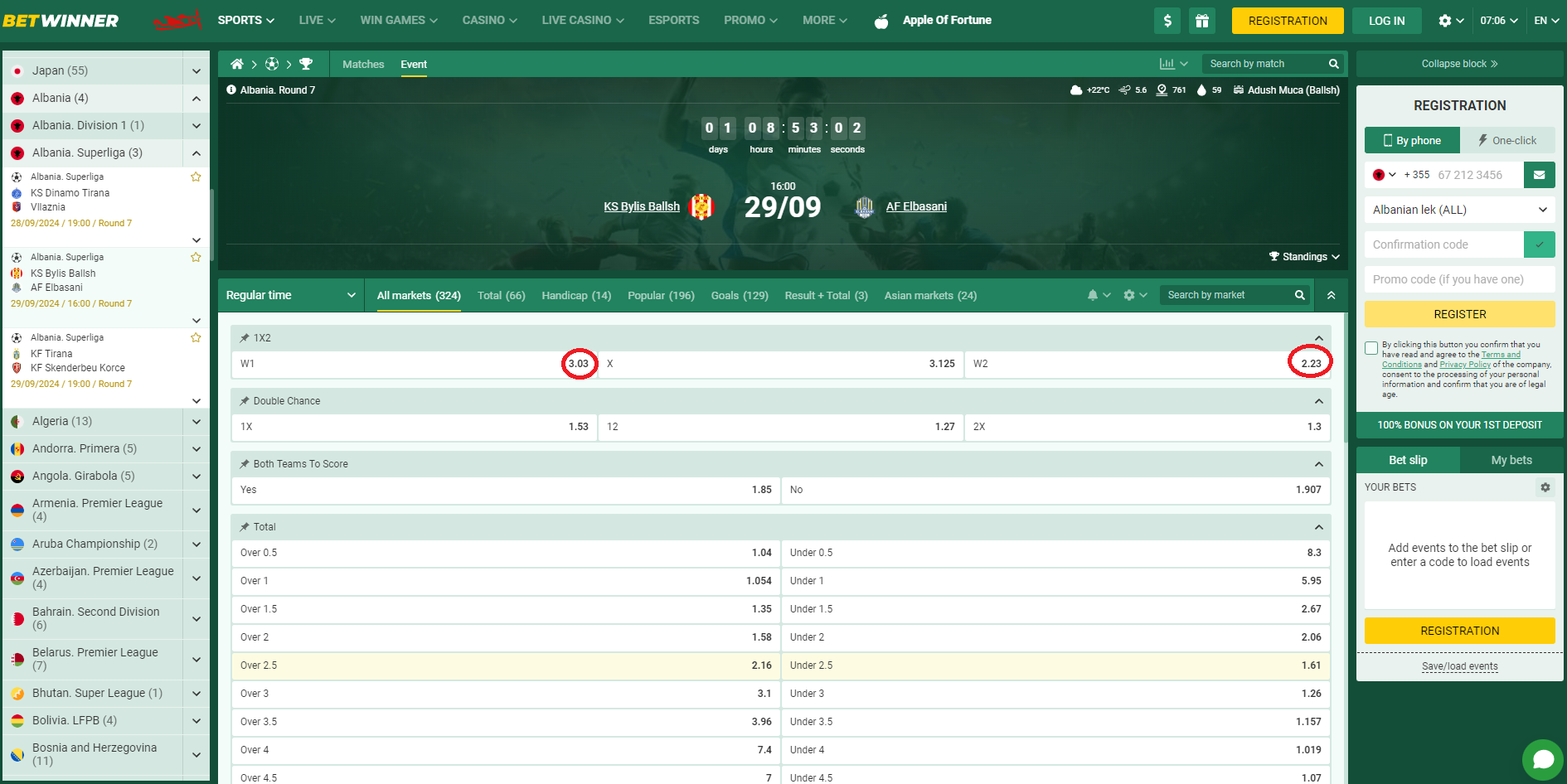Select Both Teams To Score Yes 1.85
Image resolution: width=1567 pixels, height=784 pixels.
coord(507,490)
